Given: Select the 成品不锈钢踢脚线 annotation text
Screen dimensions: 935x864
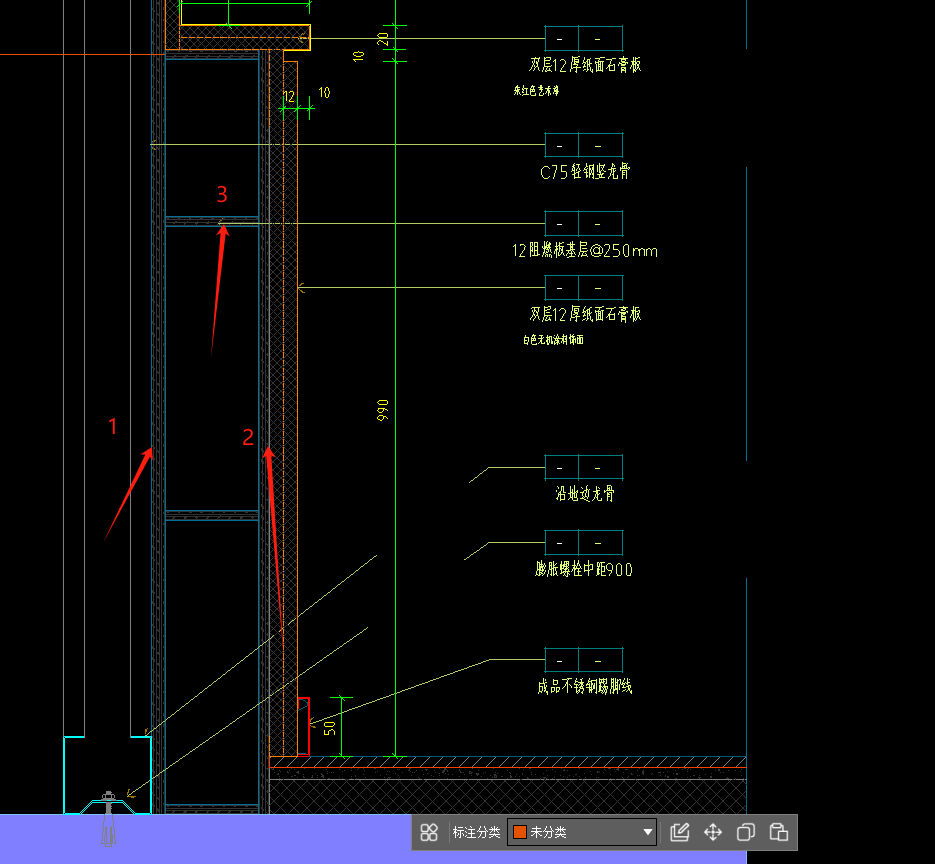Looking at the screenshot, I should [585, 686].
